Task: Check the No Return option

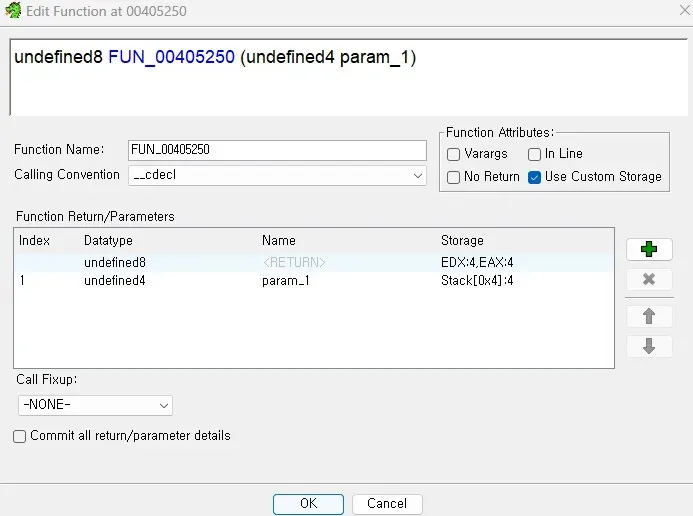Action: click(x=454, y=177)
